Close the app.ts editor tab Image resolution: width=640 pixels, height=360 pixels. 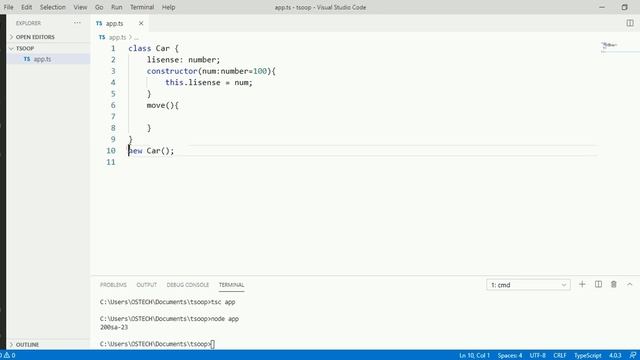(x=141, y=24)
